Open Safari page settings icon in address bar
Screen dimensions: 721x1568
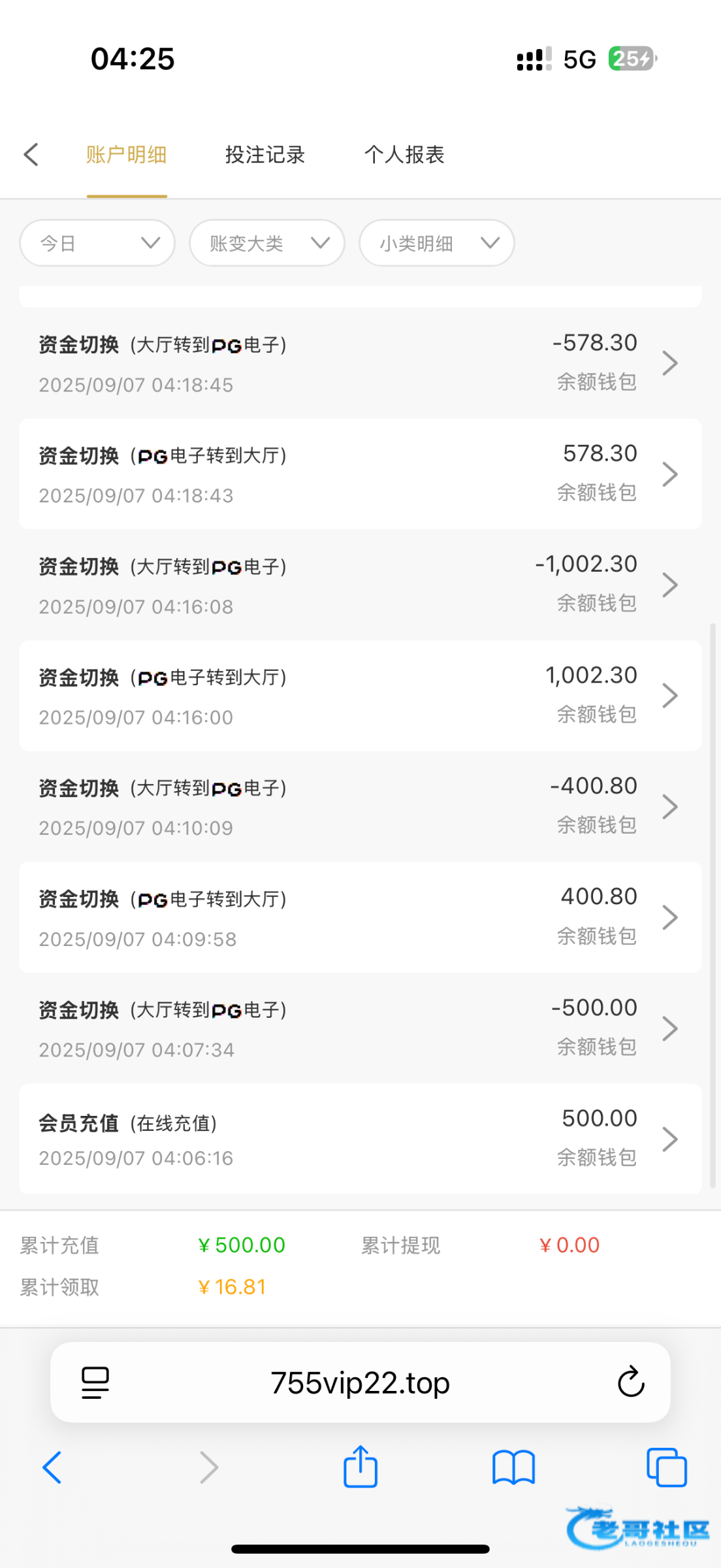[95, 1382]
